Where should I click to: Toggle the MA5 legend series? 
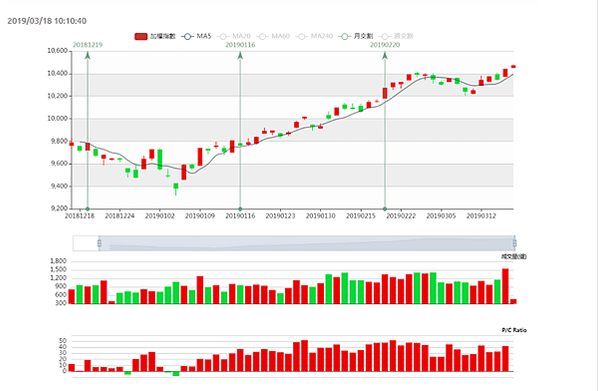point(196,36)
